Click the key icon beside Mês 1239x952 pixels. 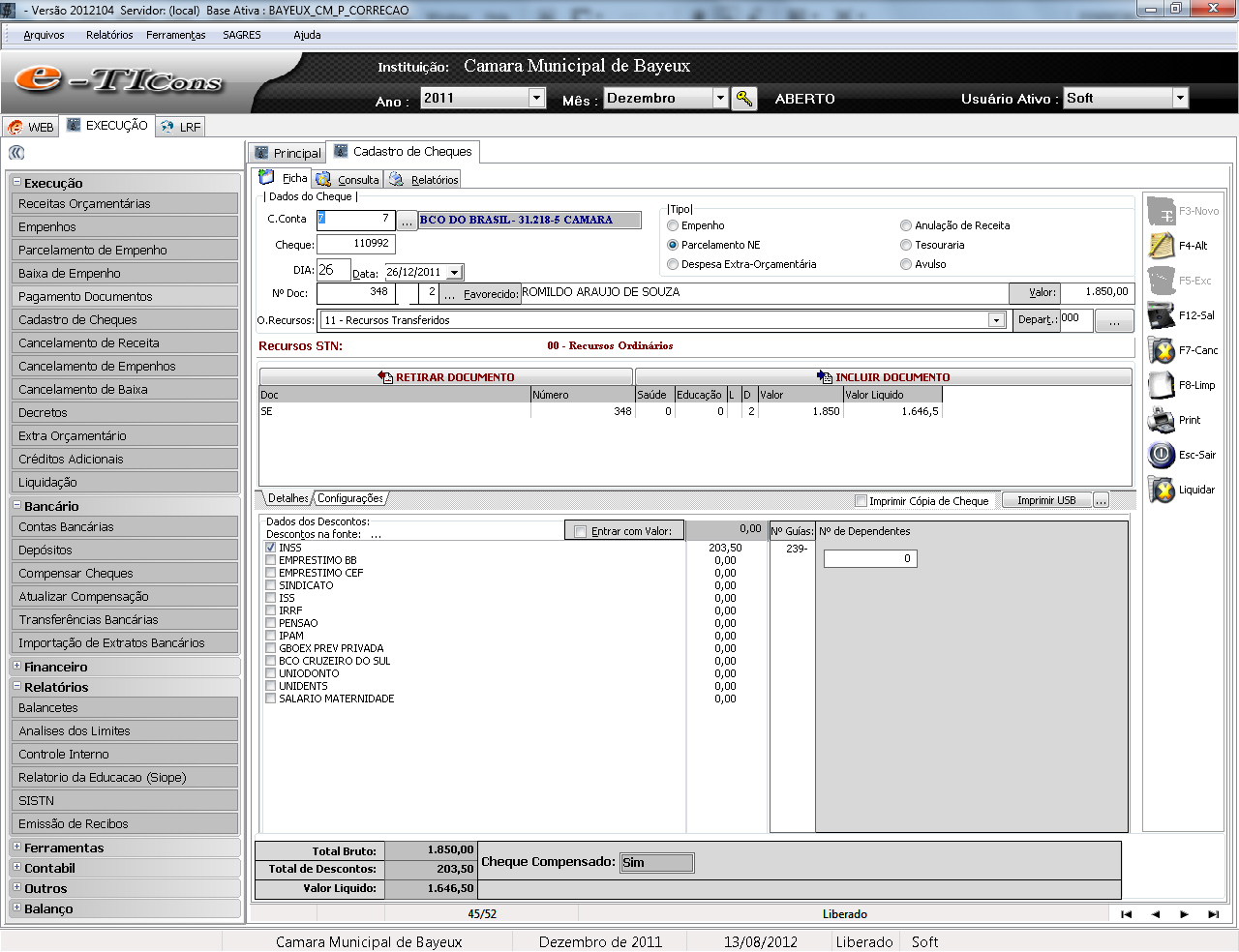(x=744, y=99)
